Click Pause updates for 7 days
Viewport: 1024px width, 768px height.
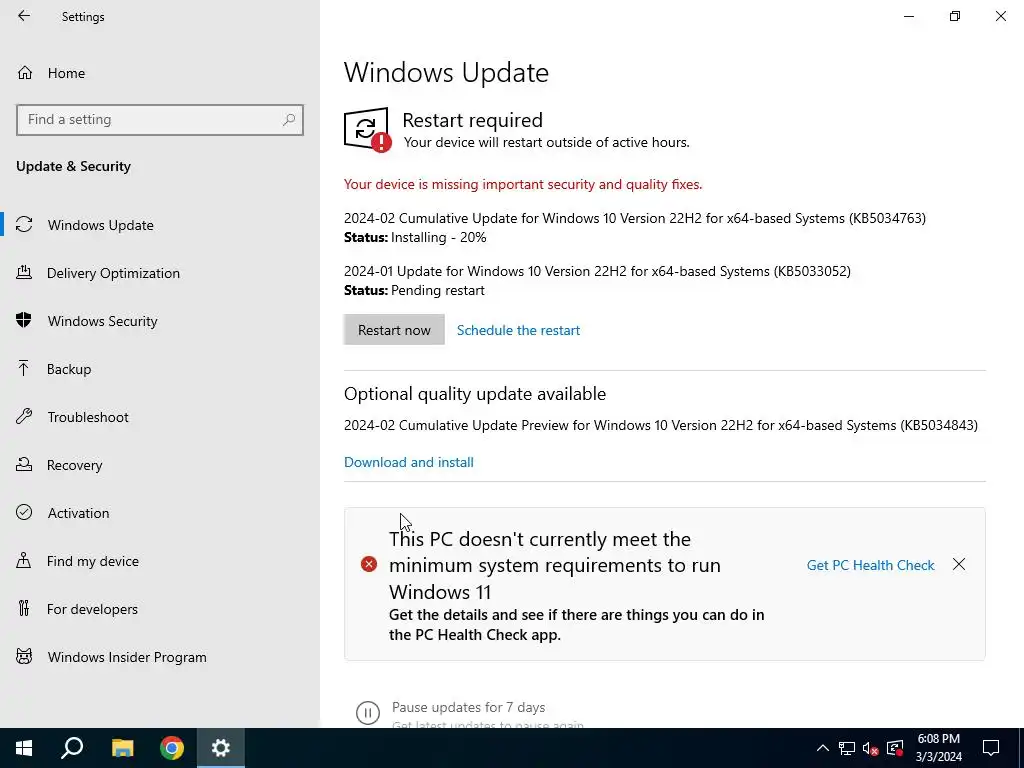click(468, 707)
